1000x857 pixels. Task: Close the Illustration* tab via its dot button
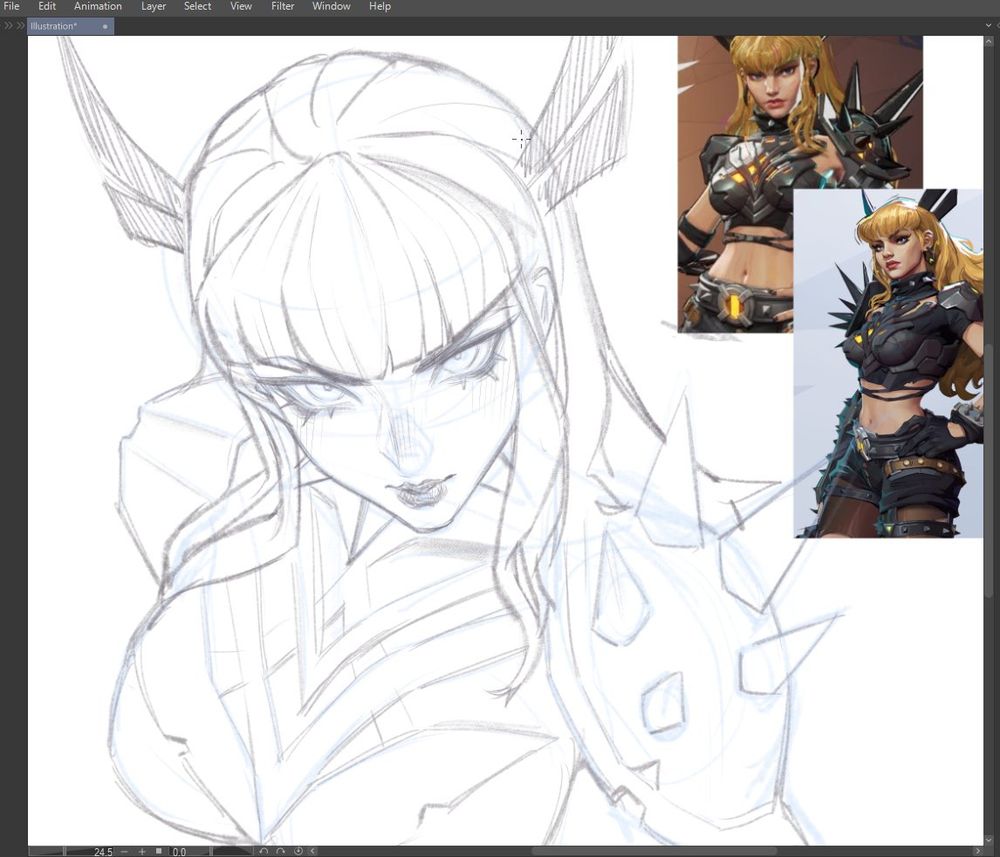point(105,27)
